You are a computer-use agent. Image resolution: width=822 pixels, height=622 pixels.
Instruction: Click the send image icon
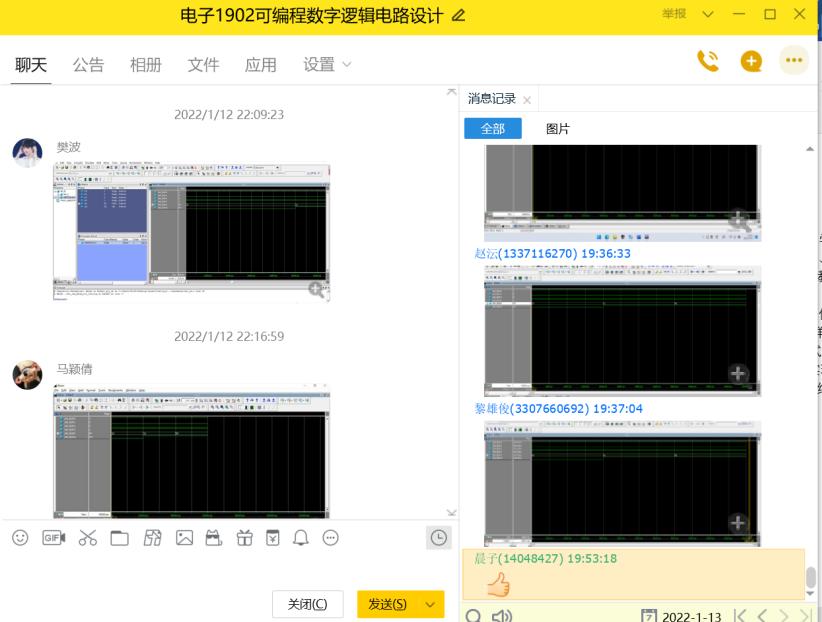[x=184, y=538]
